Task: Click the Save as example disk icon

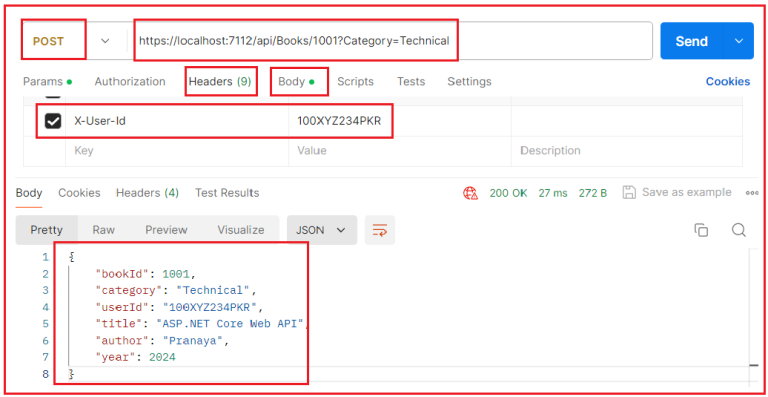Action: click(629, 192)
